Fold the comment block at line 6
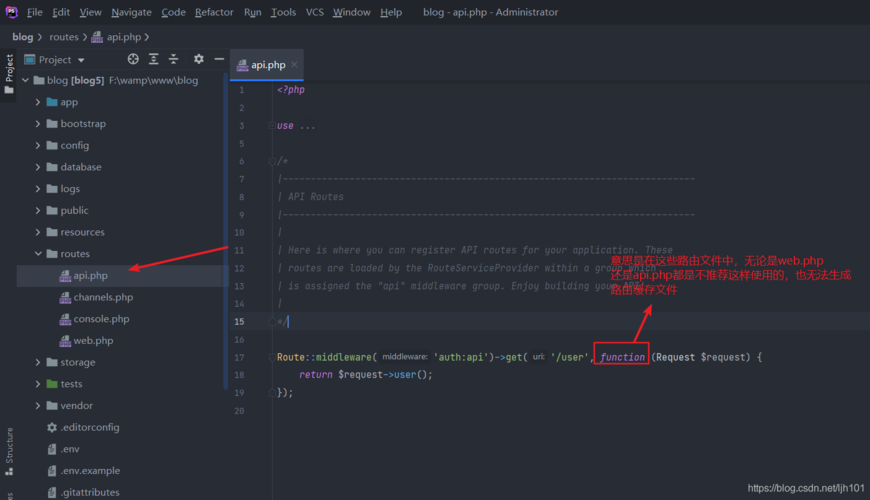Image resolution: width=870 pixels, height=500 pixels. 272,161
